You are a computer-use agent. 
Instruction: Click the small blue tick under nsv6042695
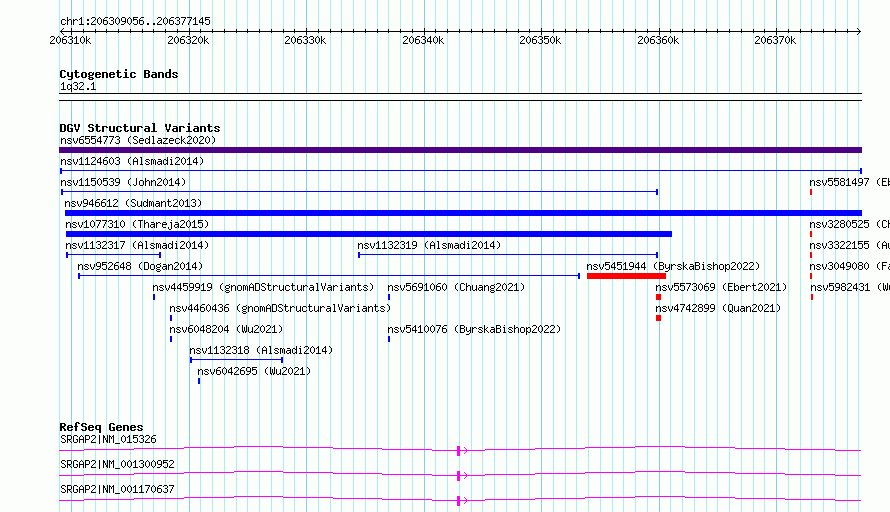point(199,381)
